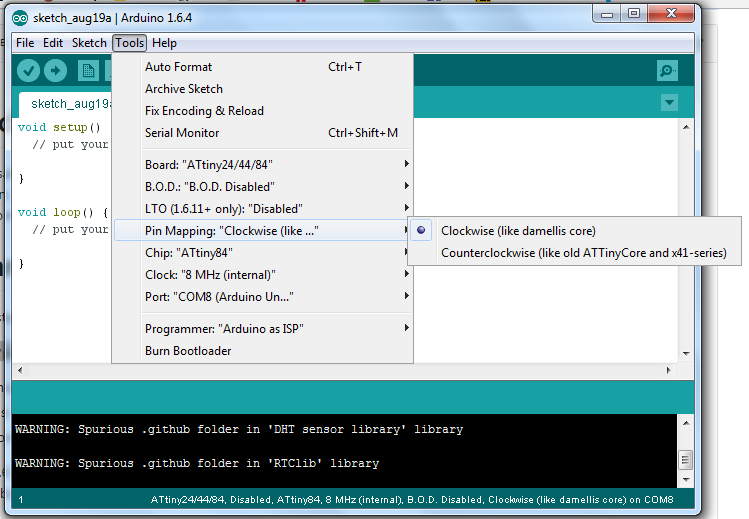The image size is (749, 519).
Task: Close the Arduino window
Action: point(671,14)
